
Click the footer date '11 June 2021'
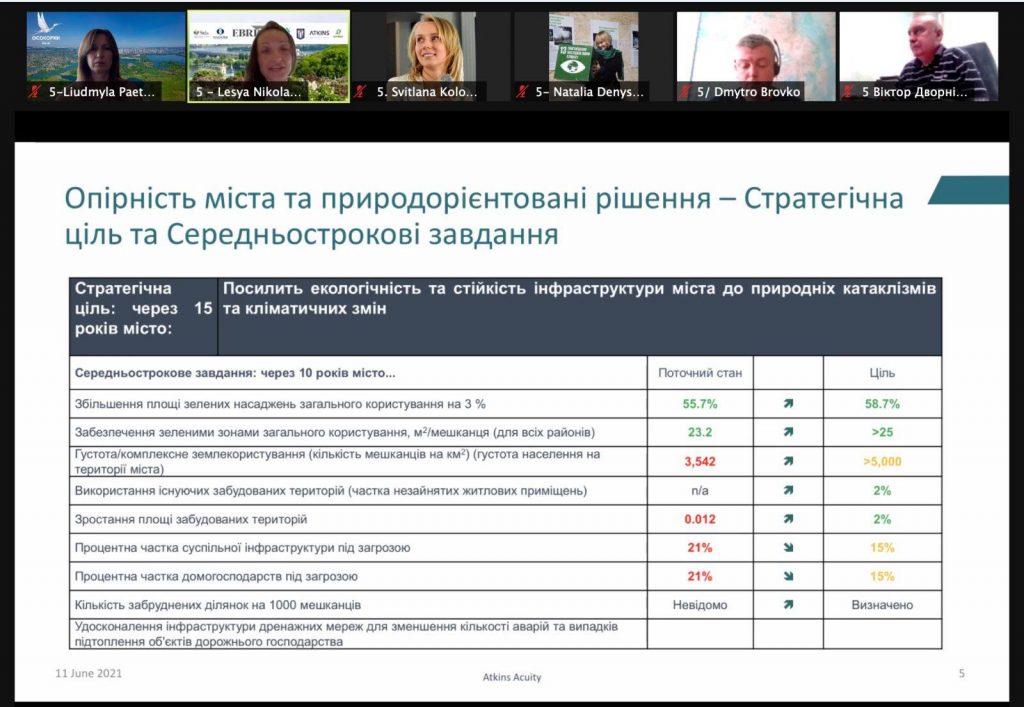[x=89, y=673]
